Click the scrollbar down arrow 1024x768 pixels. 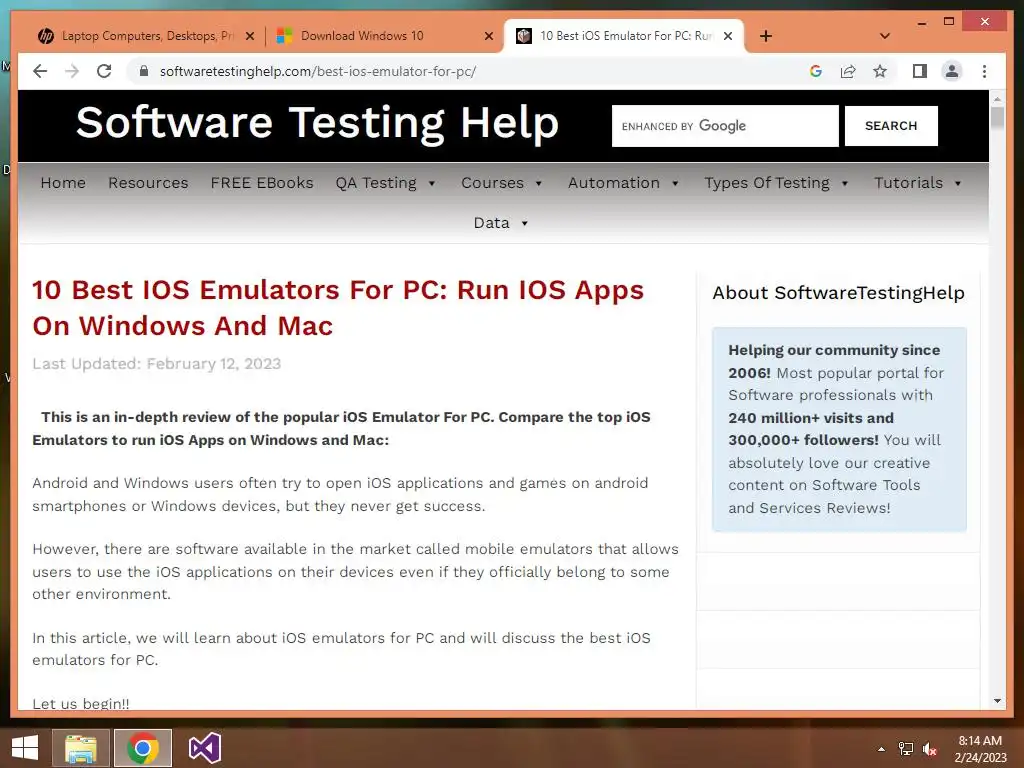[x=997, y=701]
